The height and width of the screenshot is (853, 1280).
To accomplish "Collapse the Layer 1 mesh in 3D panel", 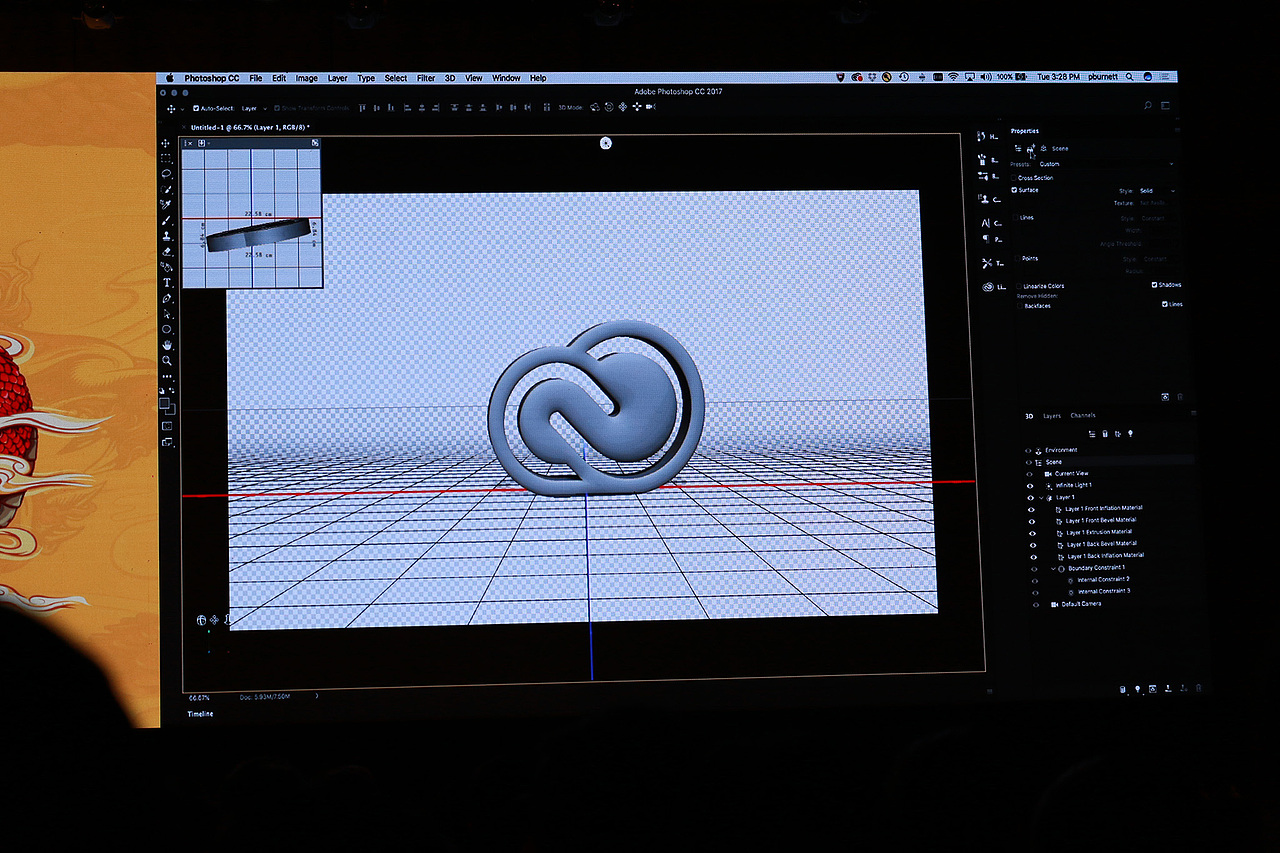I will click(x=1042, y=497).
